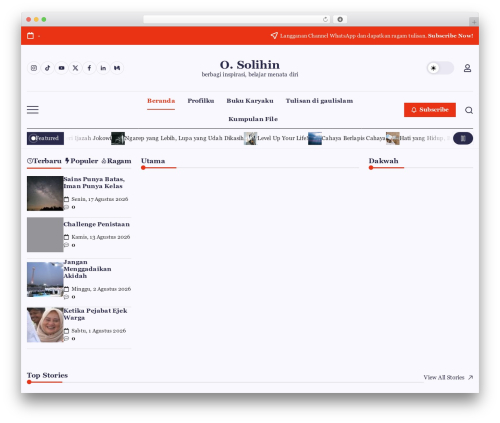Viewport: 500px width, 423px height.
Task: Open the Kumpulan File menu item
Action: click(253, 119)
